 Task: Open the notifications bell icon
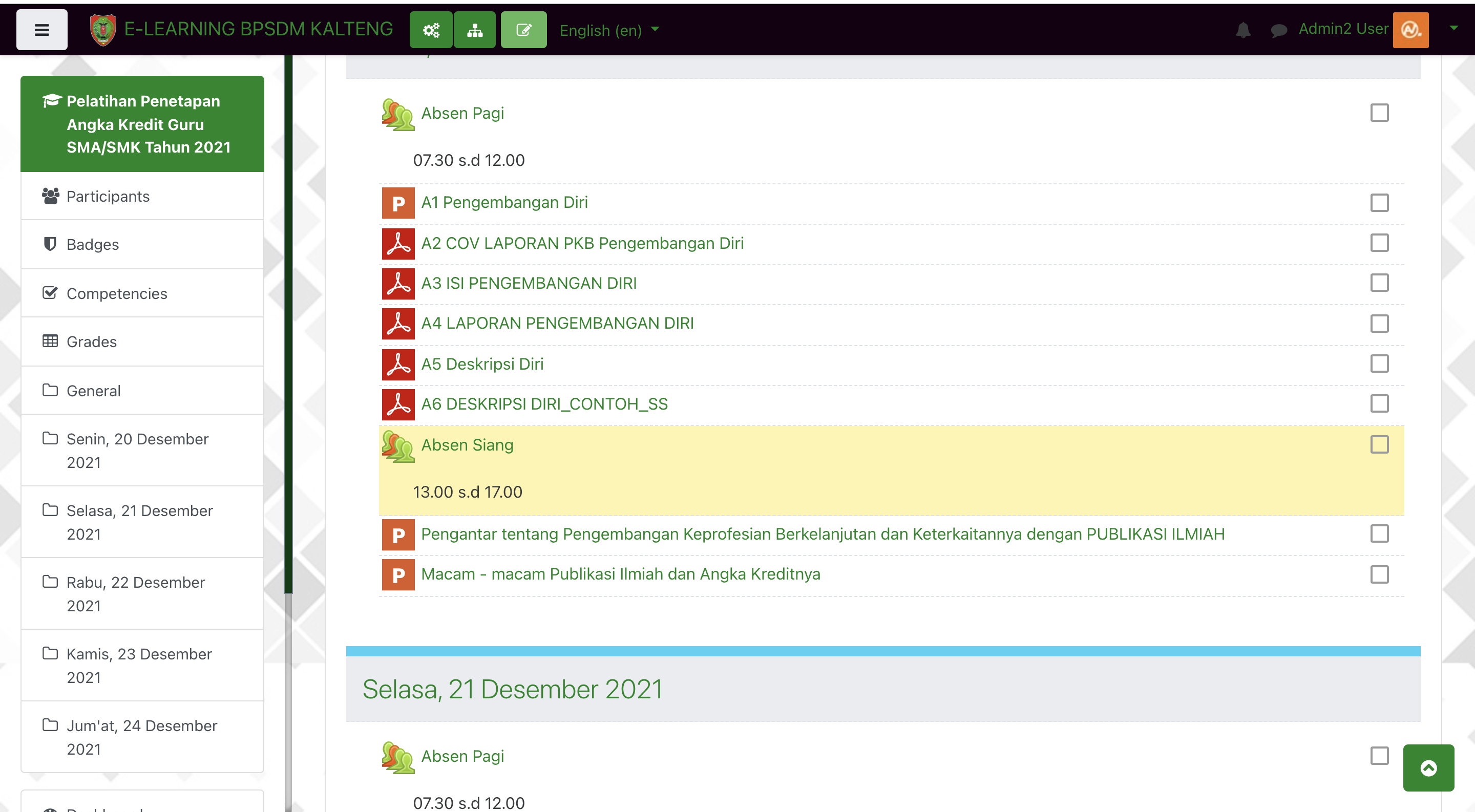click(x=1242, y=30)
